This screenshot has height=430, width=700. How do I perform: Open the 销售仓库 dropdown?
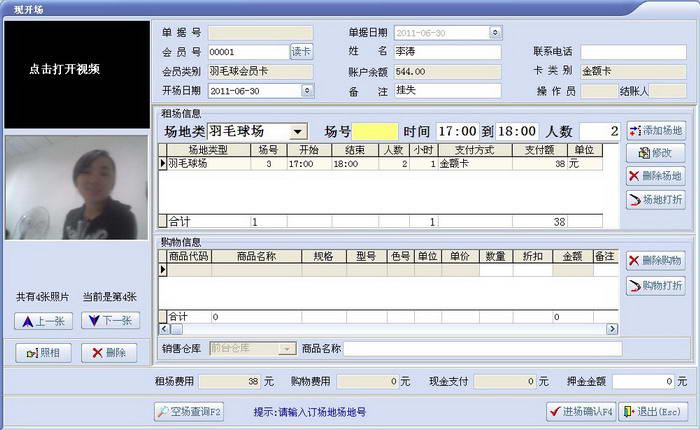tap(287, 349)
